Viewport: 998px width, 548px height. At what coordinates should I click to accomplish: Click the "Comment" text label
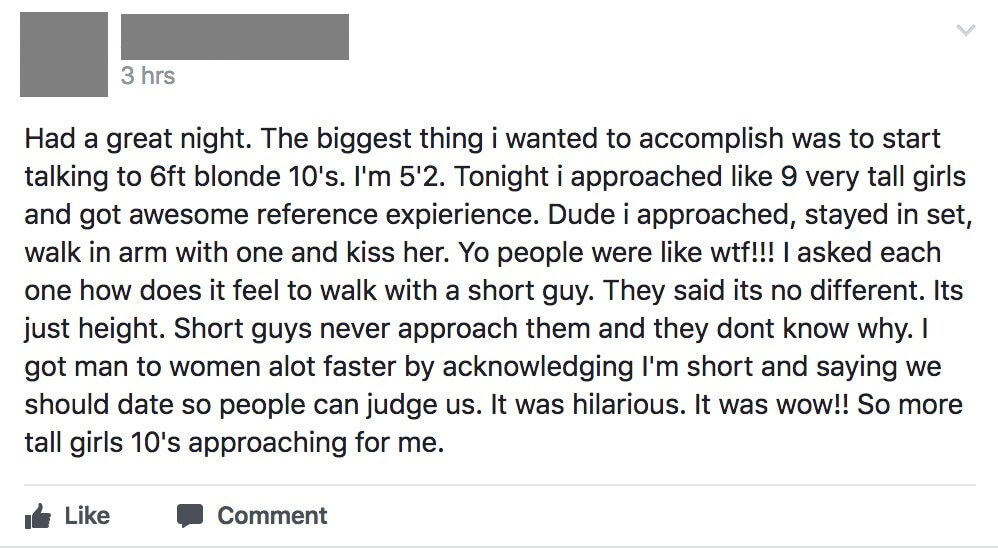(272, 516)
